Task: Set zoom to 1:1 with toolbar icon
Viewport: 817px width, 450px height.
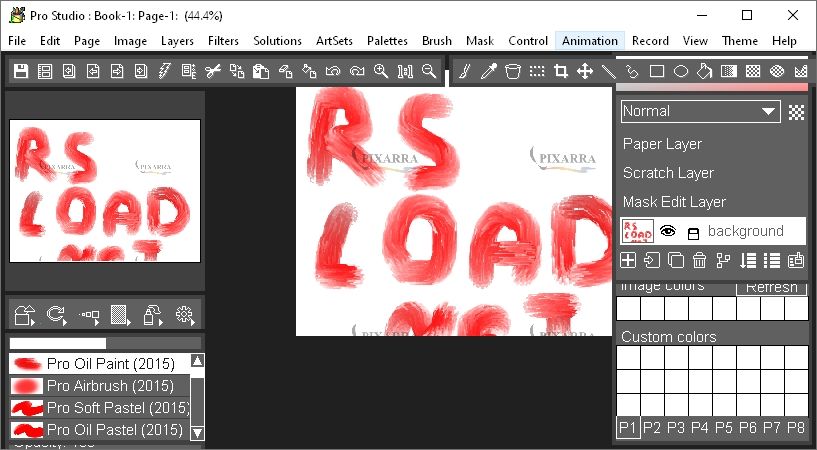Action: coord(405,71)
